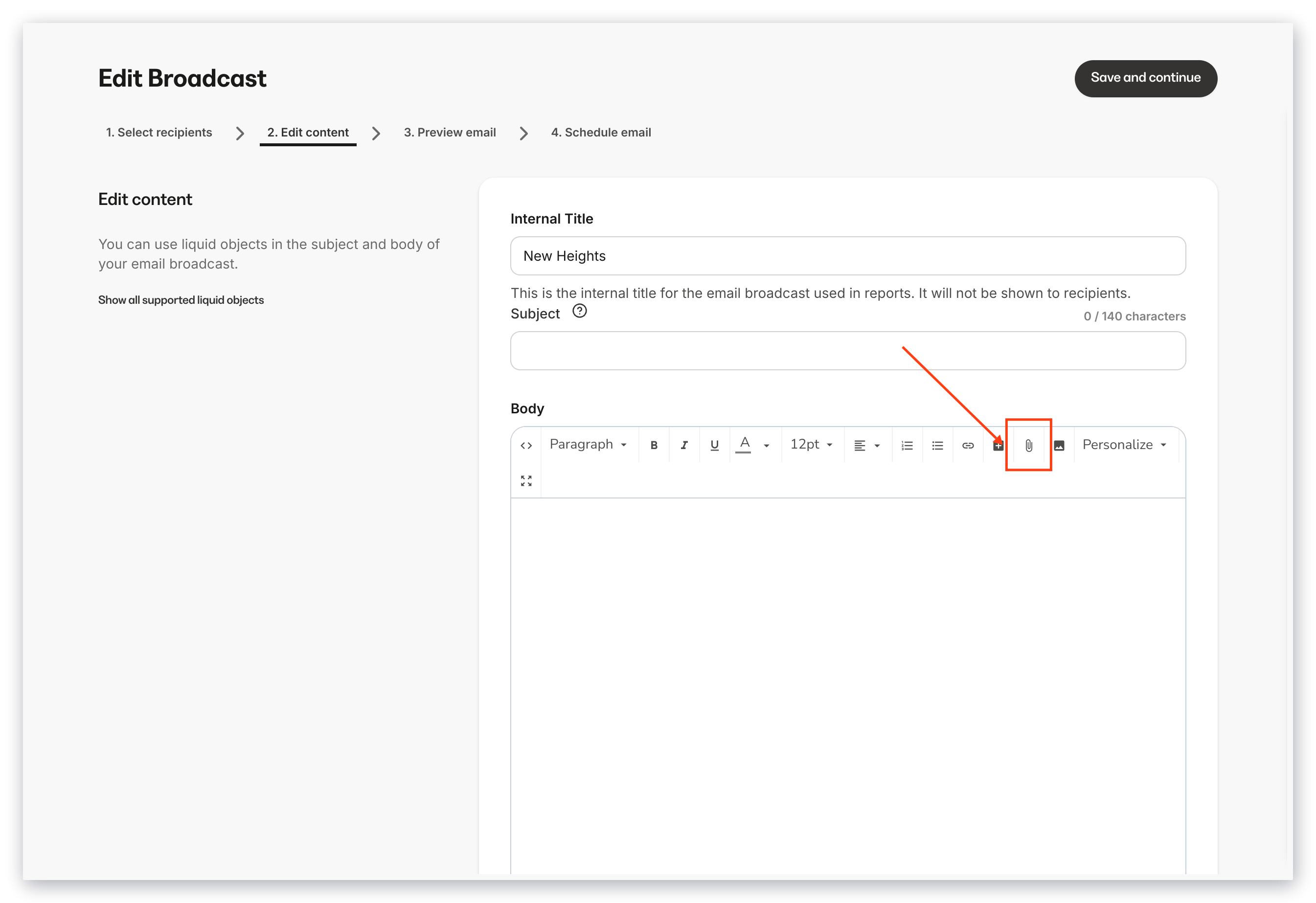
Task: Open text color picker dropdown arrow
Action: [x=767, y=446]
